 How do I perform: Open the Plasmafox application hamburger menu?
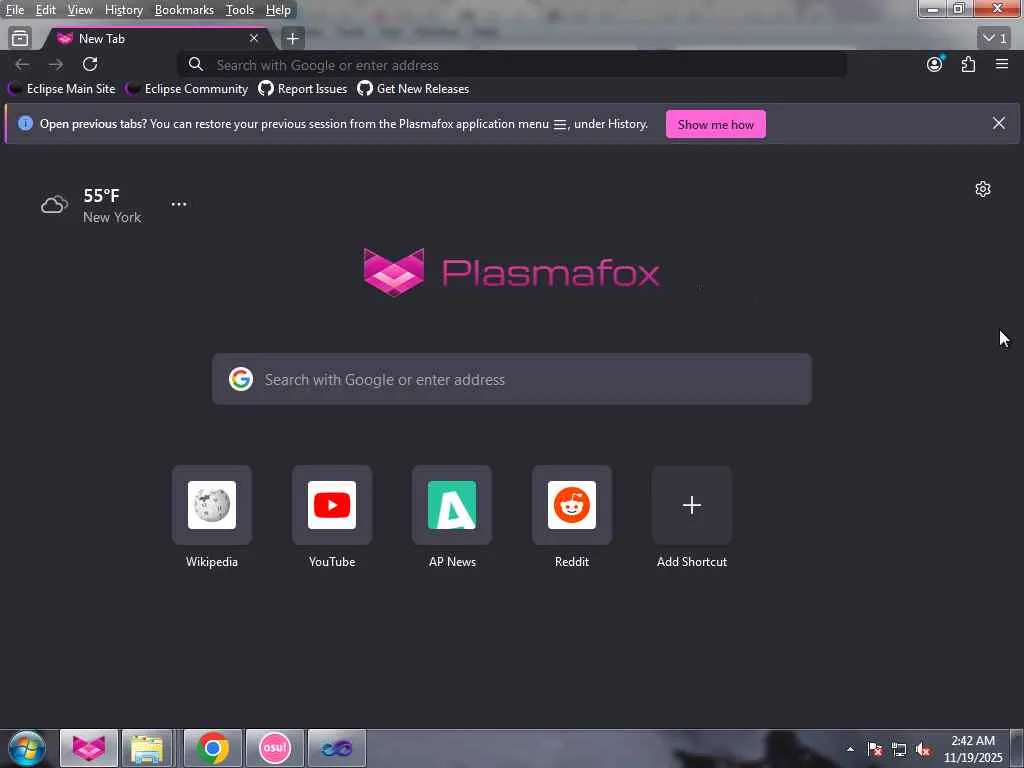[x=1002, y=64]
